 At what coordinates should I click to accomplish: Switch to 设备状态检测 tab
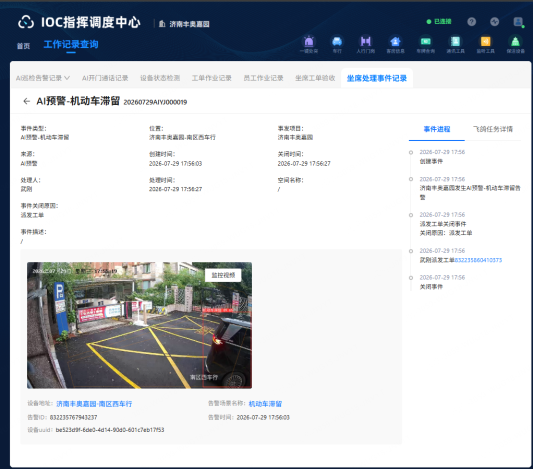click(160, 78)
